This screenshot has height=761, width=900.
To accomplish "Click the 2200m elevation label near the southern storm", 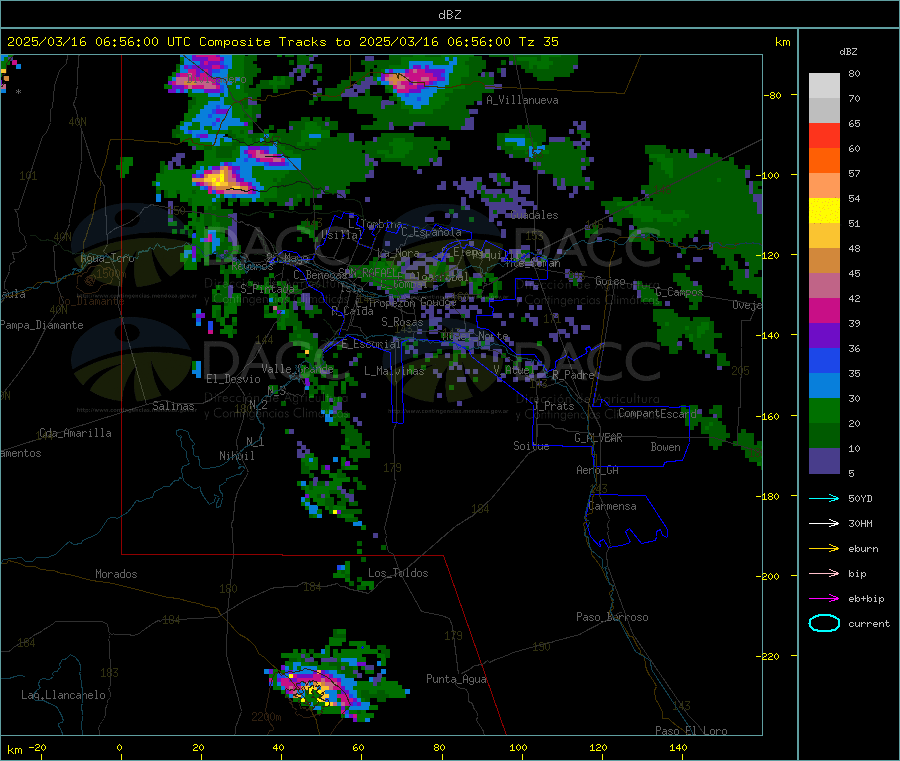I will pos(266,717).
